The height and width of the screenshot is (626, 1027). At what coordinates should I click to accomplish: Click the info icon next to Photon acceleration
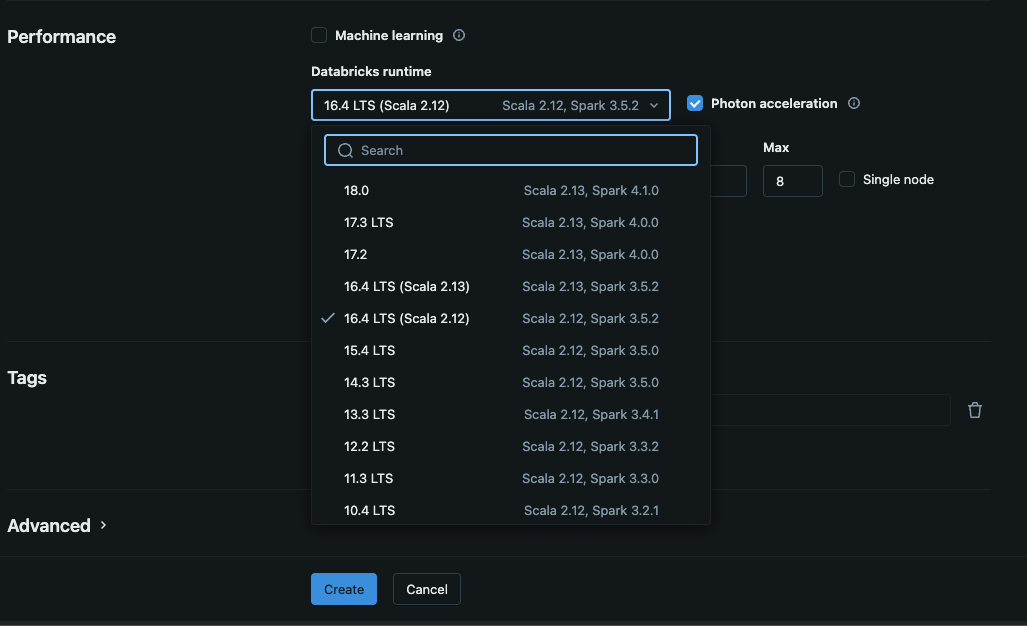(x=854, y=104)
